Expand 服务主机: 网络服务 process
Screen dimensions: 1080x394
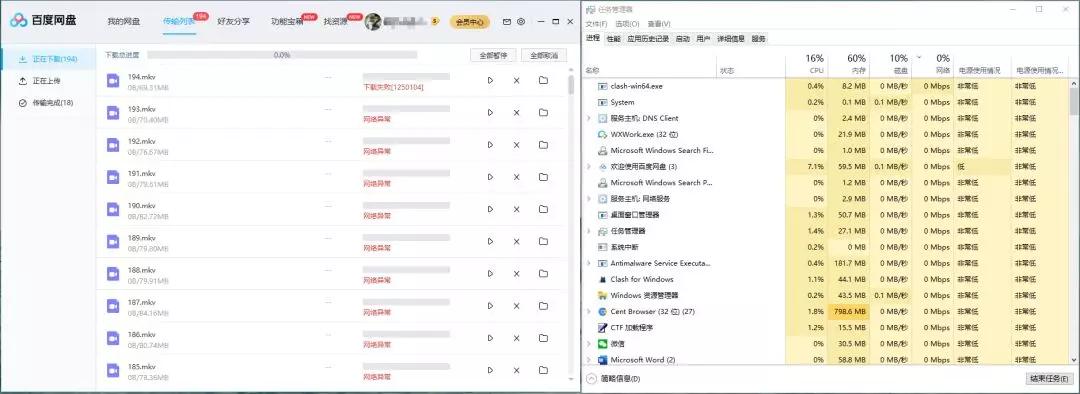pyautogui.click(x=588, y=198)
